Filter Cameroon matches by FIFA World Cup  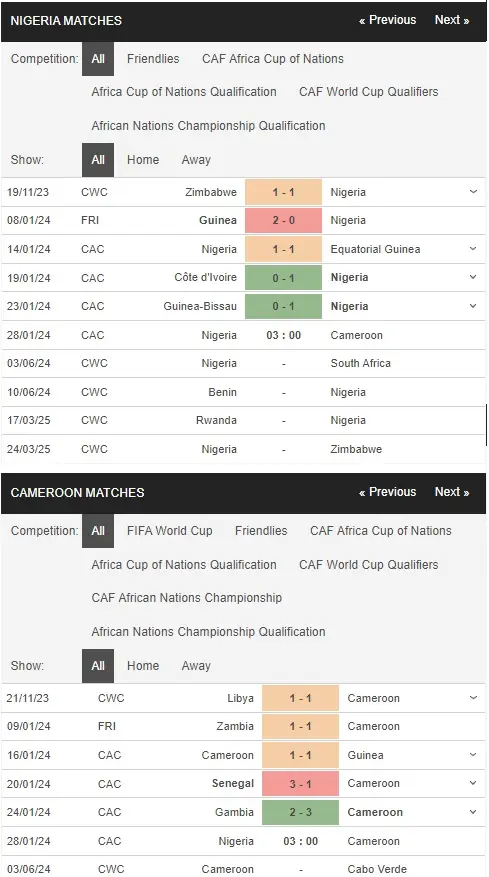pos(170,531)
